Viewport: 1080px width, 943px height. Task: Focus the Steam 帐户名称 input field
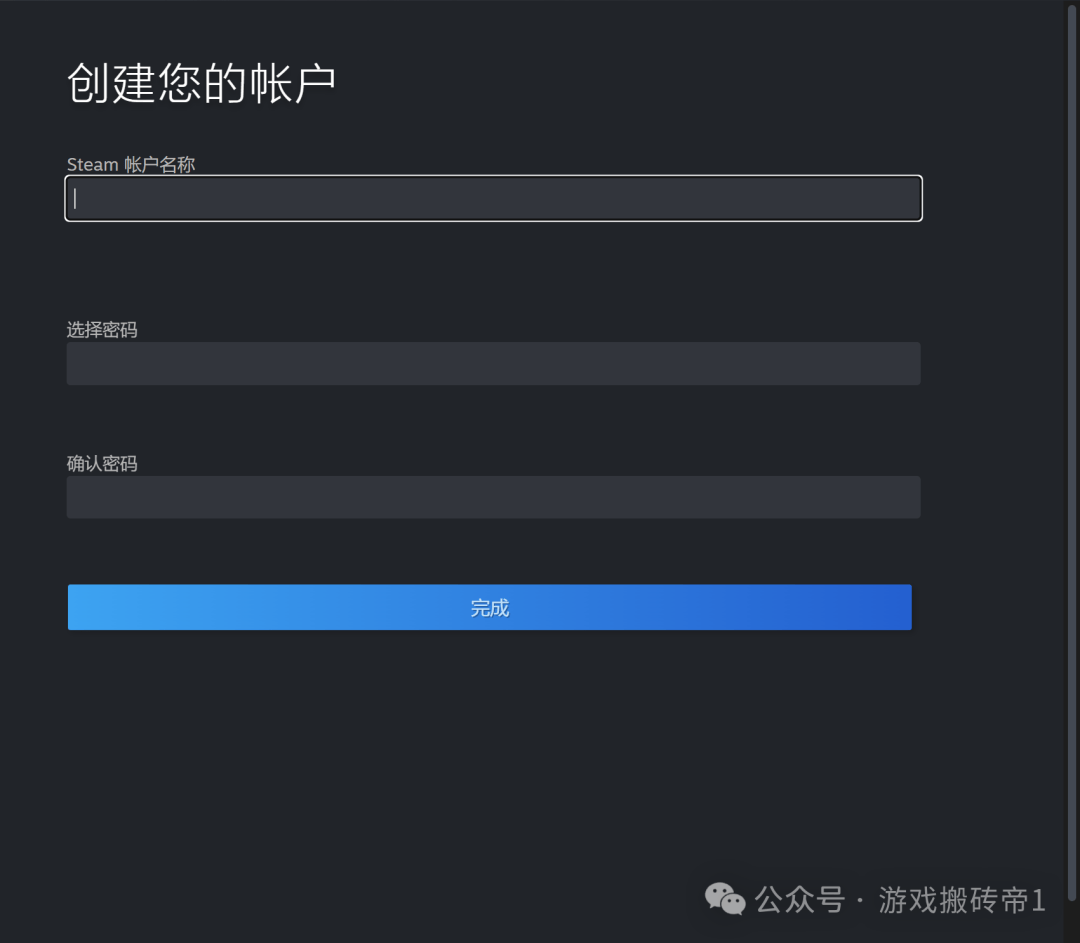(x=493, y=199)
